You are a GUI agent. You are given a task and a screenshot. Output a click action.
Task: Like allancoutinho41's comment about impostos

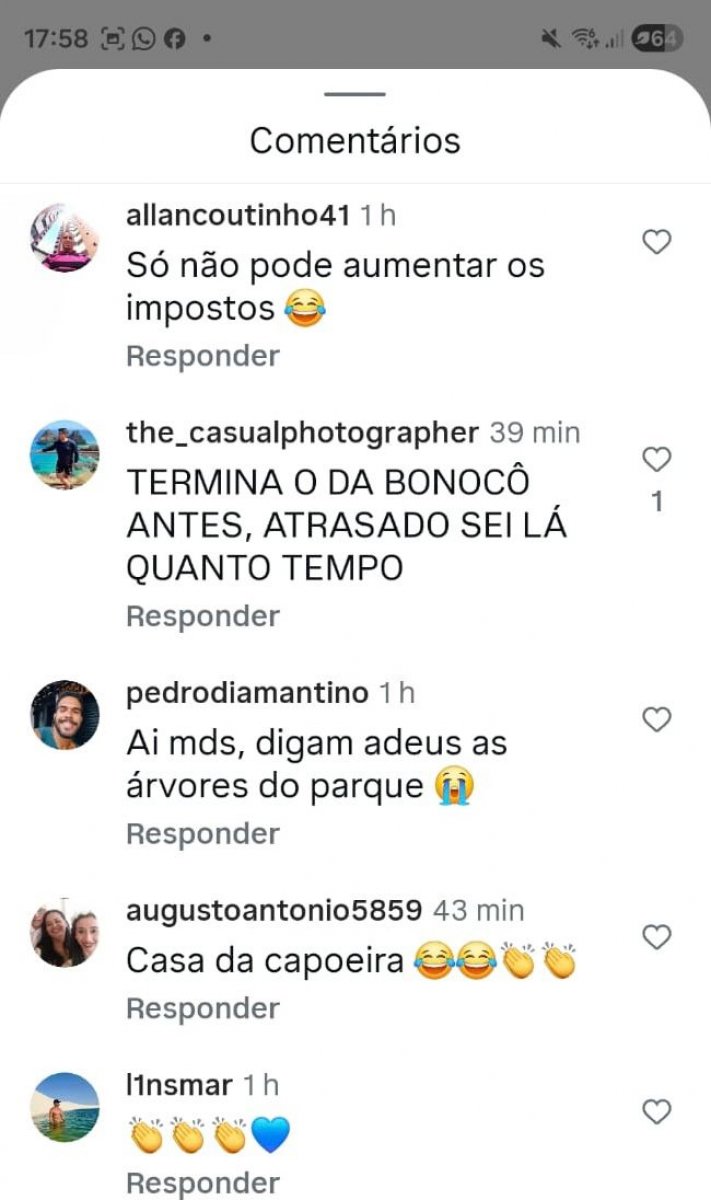click(656, 241)
